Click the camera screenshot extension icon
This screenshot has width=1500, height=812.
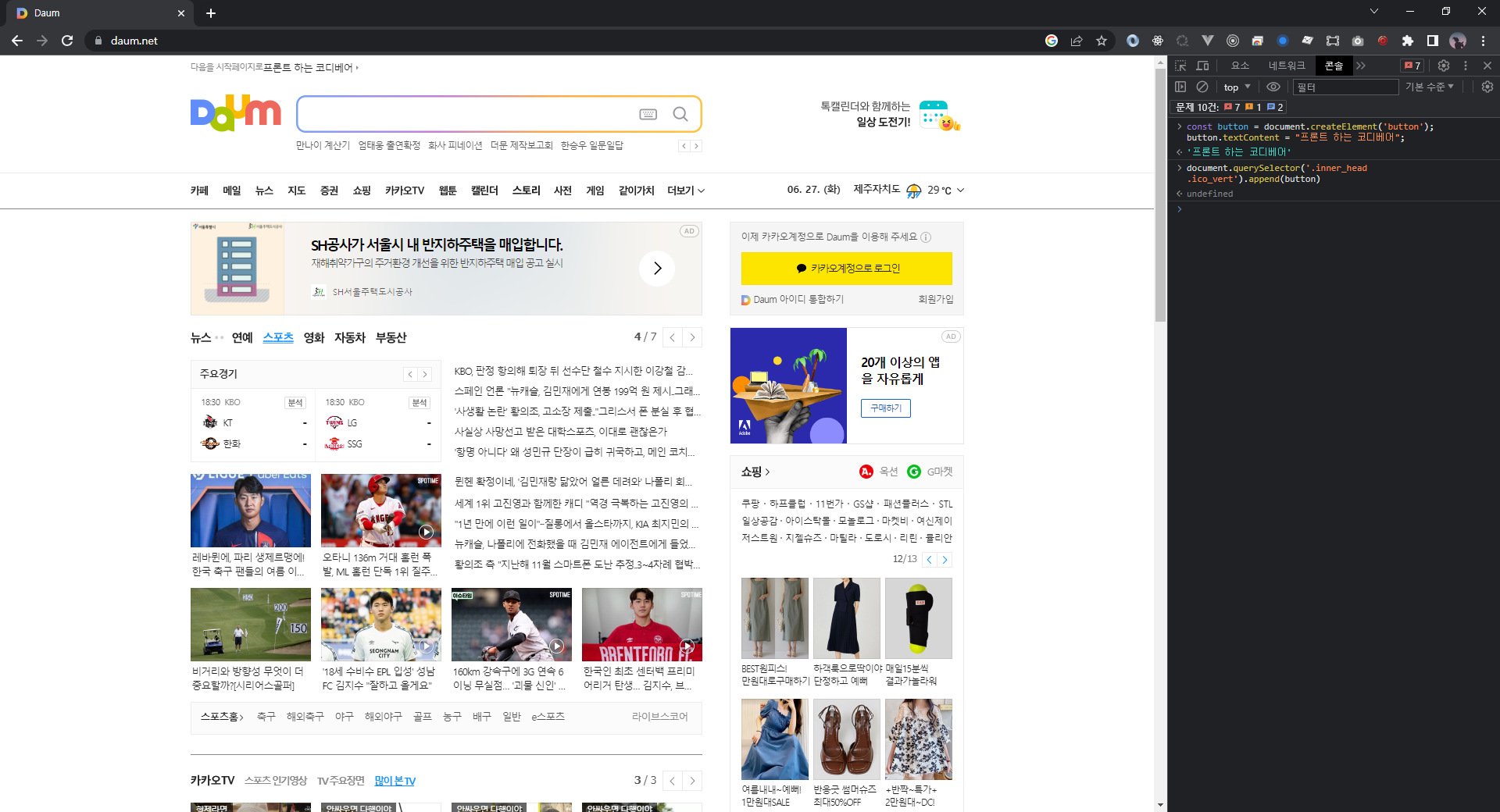click(x=1358, y=41)
